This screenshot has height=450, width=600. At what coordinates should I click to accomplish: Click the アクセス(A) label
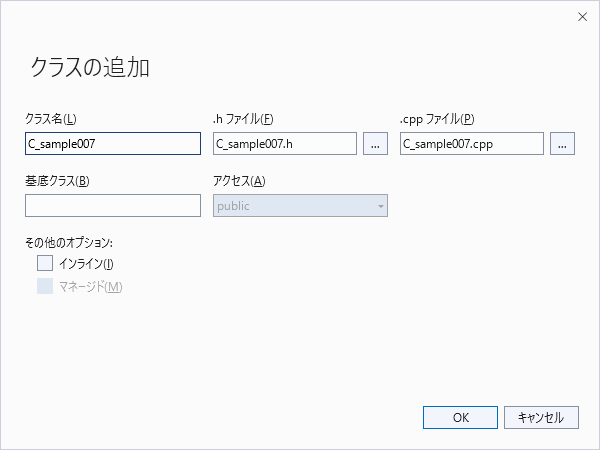pos(239,181)
